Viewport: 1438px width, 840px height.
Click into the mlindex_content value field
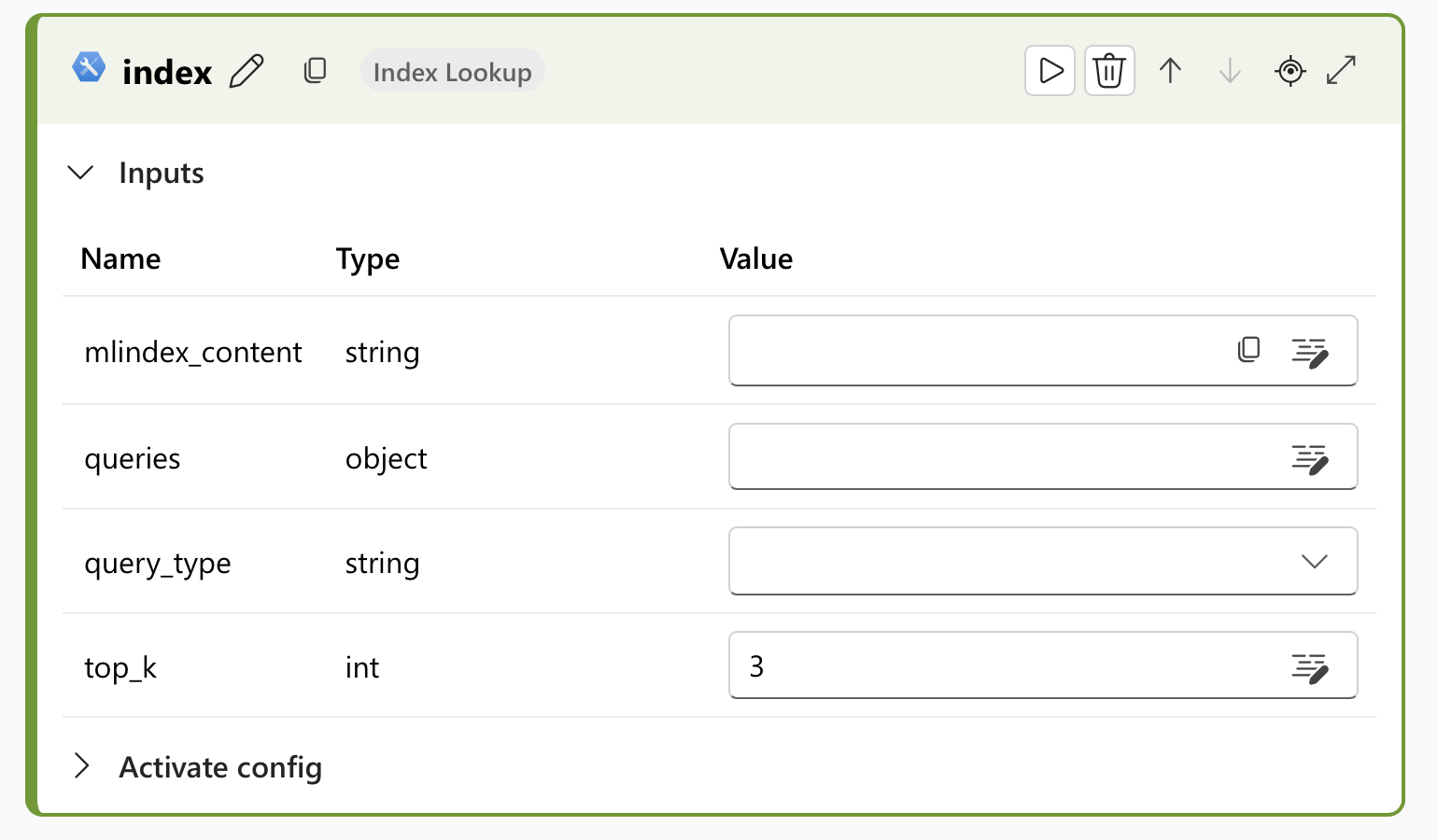click(x=971, y=351)
